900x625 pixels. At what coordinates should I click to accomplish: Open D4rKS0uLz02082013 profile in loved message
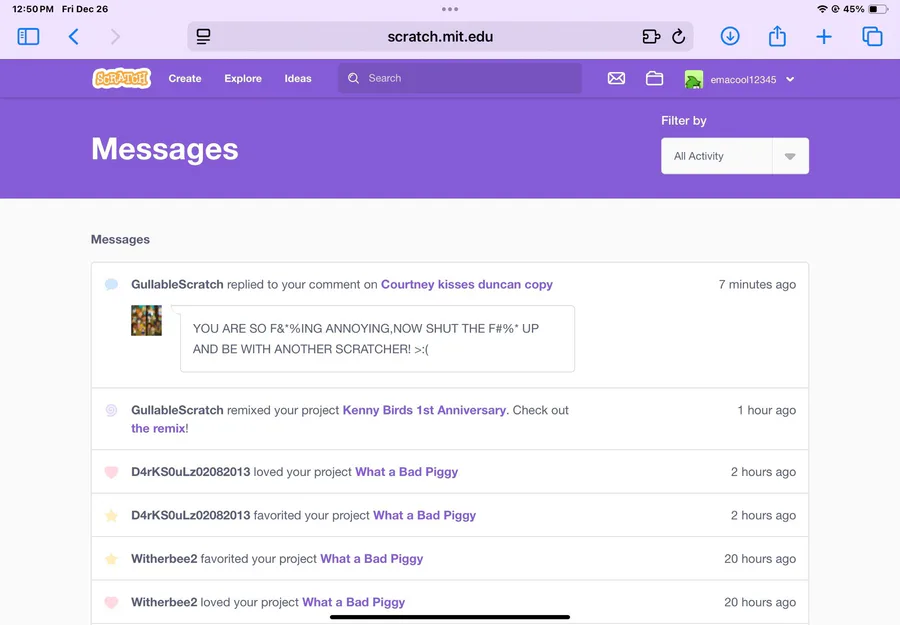[191, 472]
